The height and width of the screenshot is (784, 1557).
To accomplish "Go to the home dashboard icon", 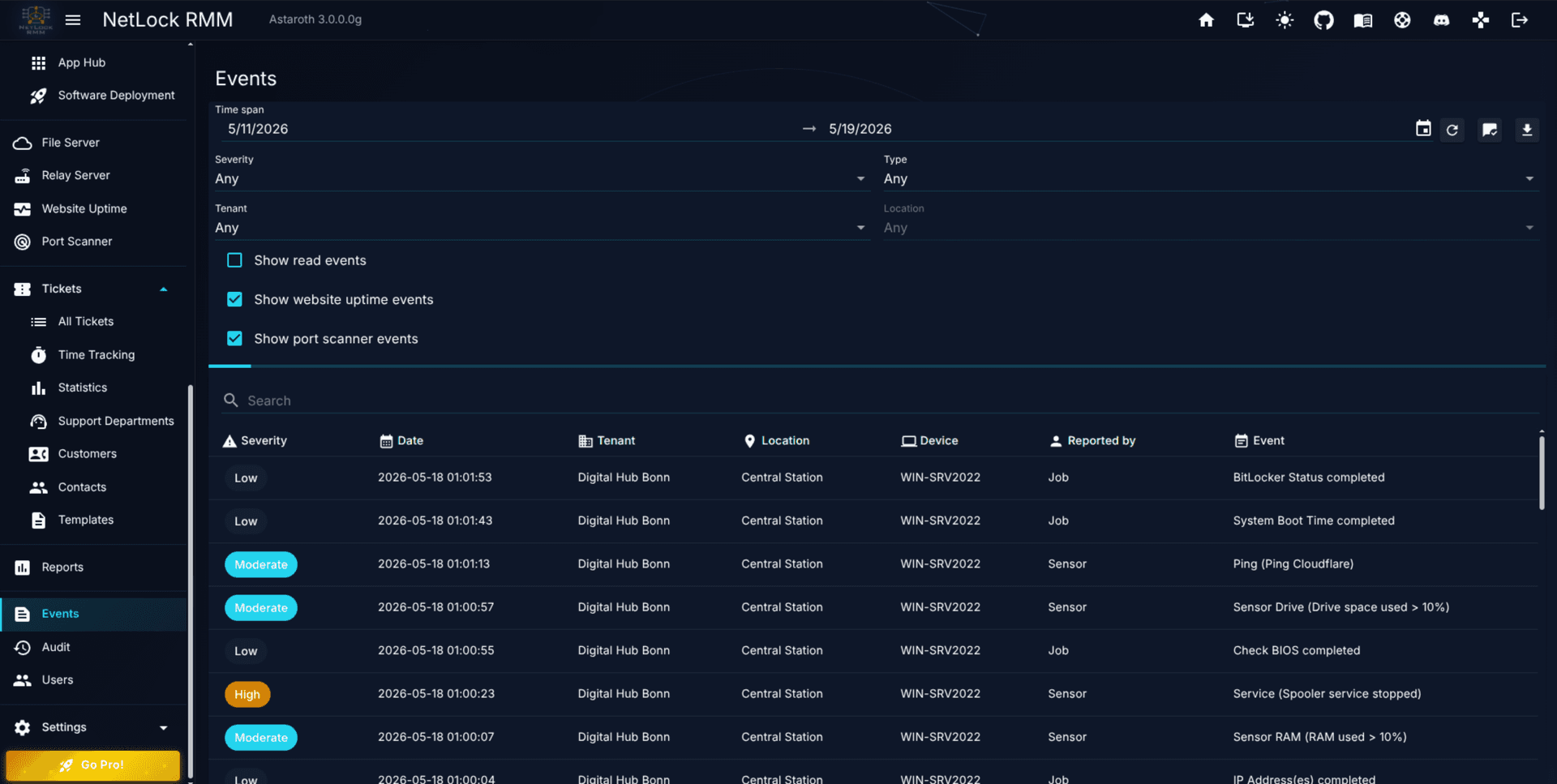I will point(1207,20).
